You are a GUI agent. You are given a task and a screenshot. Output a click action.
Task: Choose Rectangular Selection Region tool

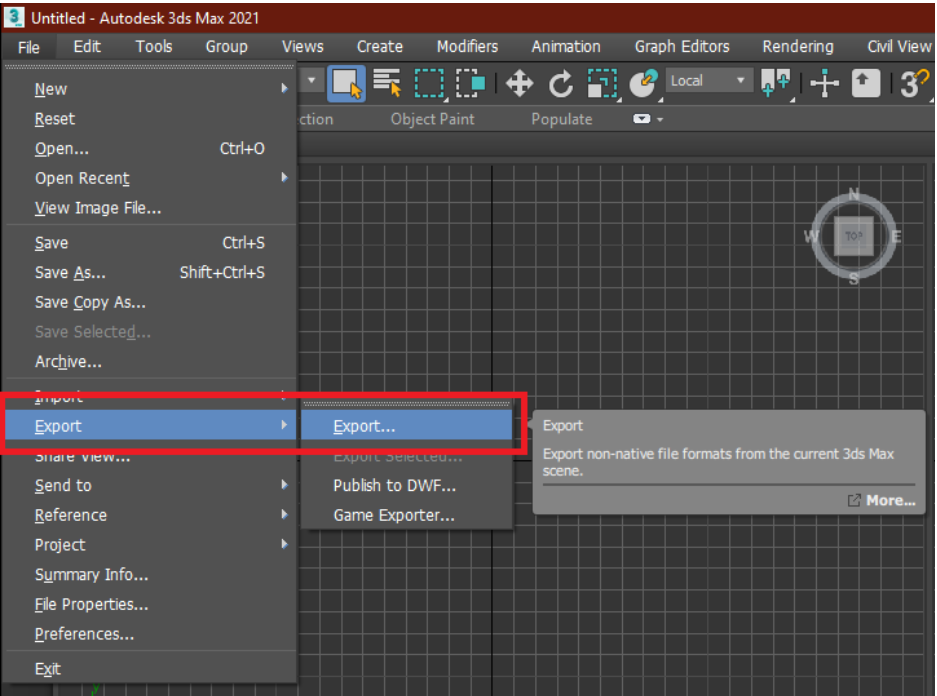click(429, 83)
